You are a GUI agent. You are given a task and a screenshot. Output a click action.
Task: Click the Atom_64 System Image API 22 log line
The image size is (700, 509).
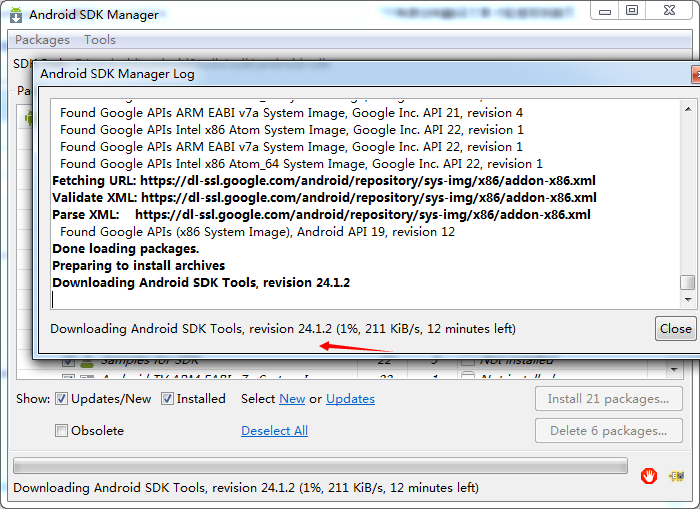301,164
